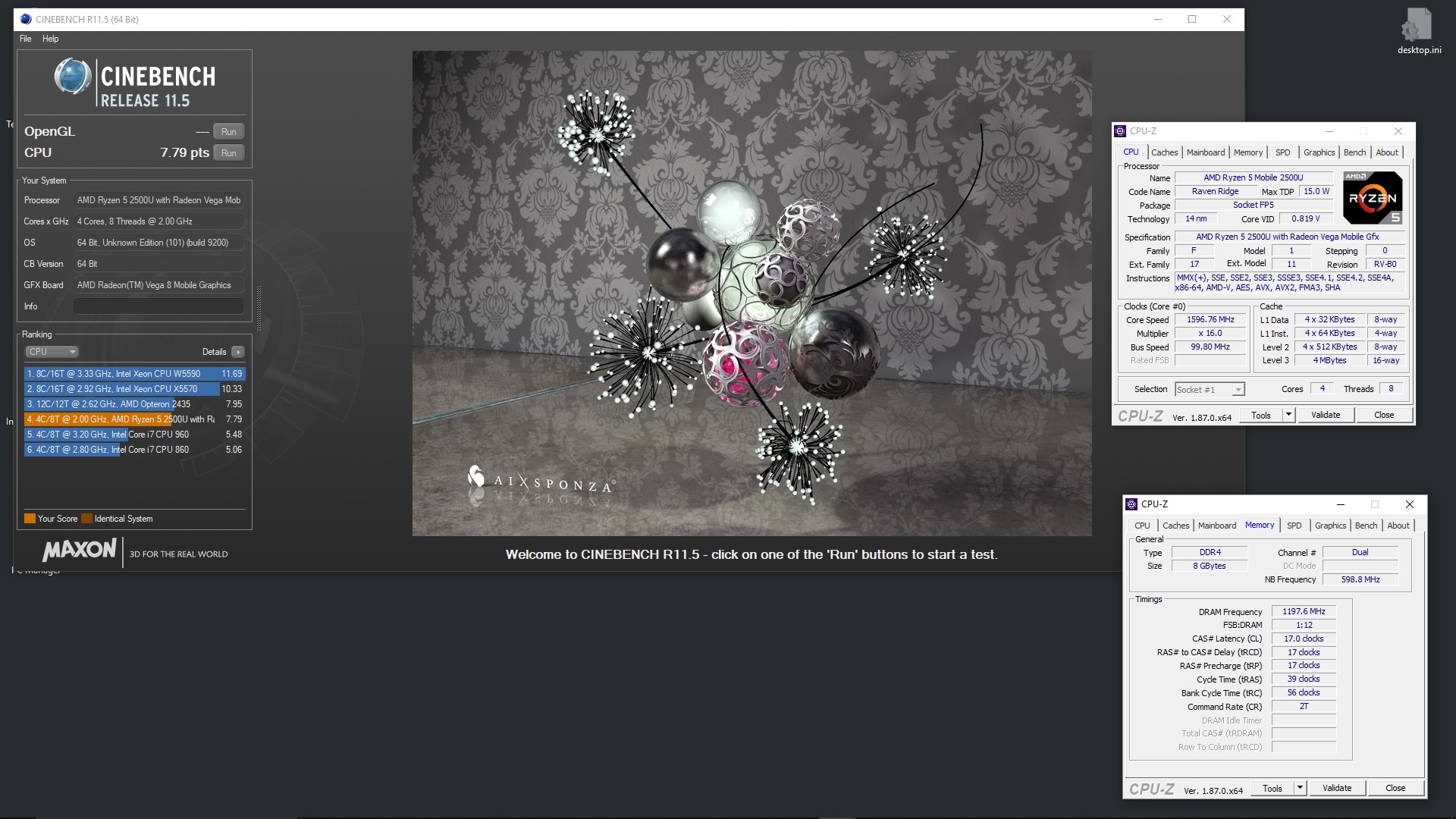Switch to CPU tab in lower CPU-Z
Image resolution: width=1456 pixels, height=819 pixels.
[1142, 526]
